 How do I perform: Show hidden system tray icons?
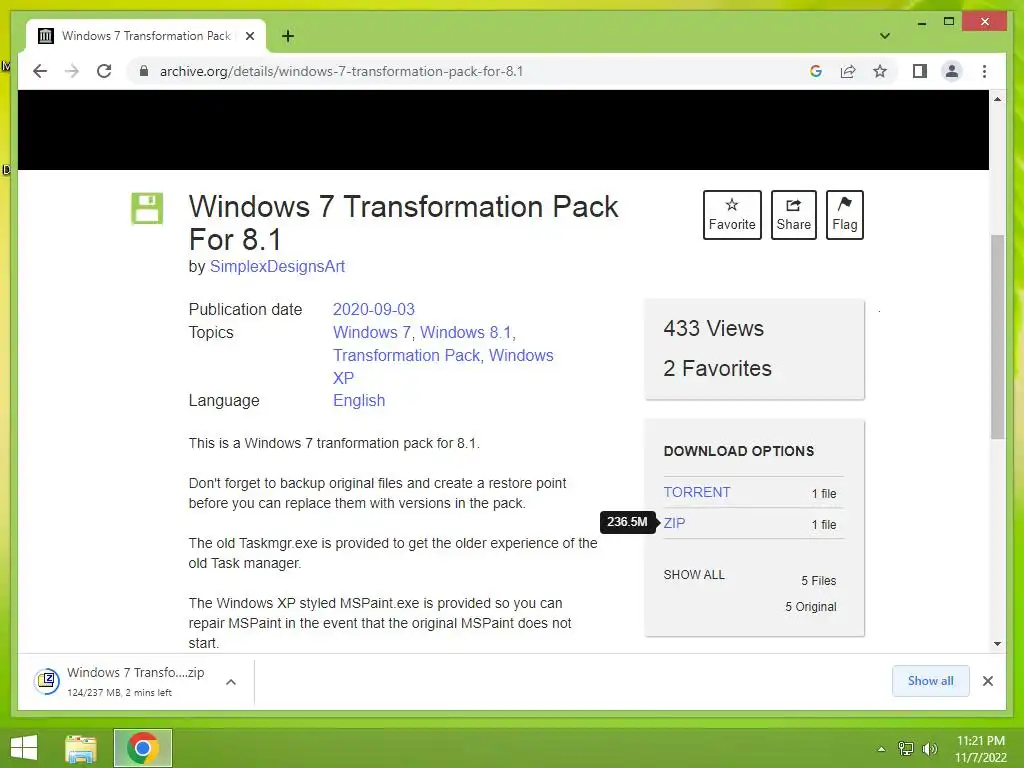(881, 749)
